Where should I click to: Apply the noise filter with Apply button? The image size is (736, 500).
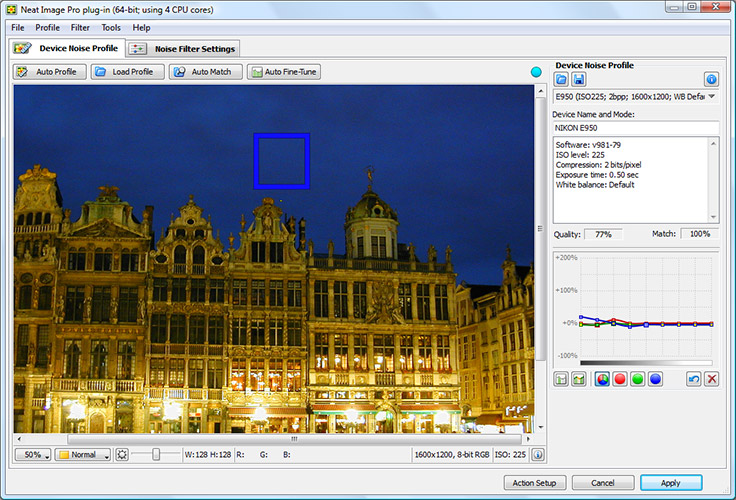click(671, 483)
